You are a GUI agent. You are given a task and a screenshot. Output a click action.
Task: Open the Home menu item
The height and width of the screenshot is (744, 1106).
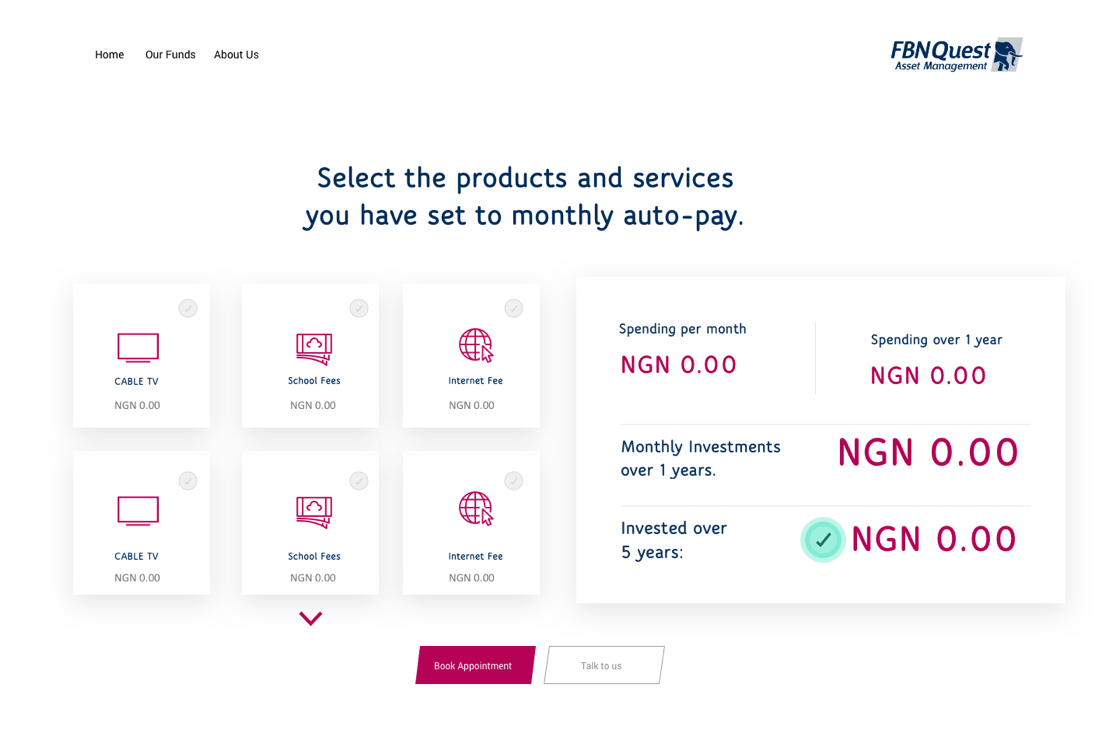110,55
